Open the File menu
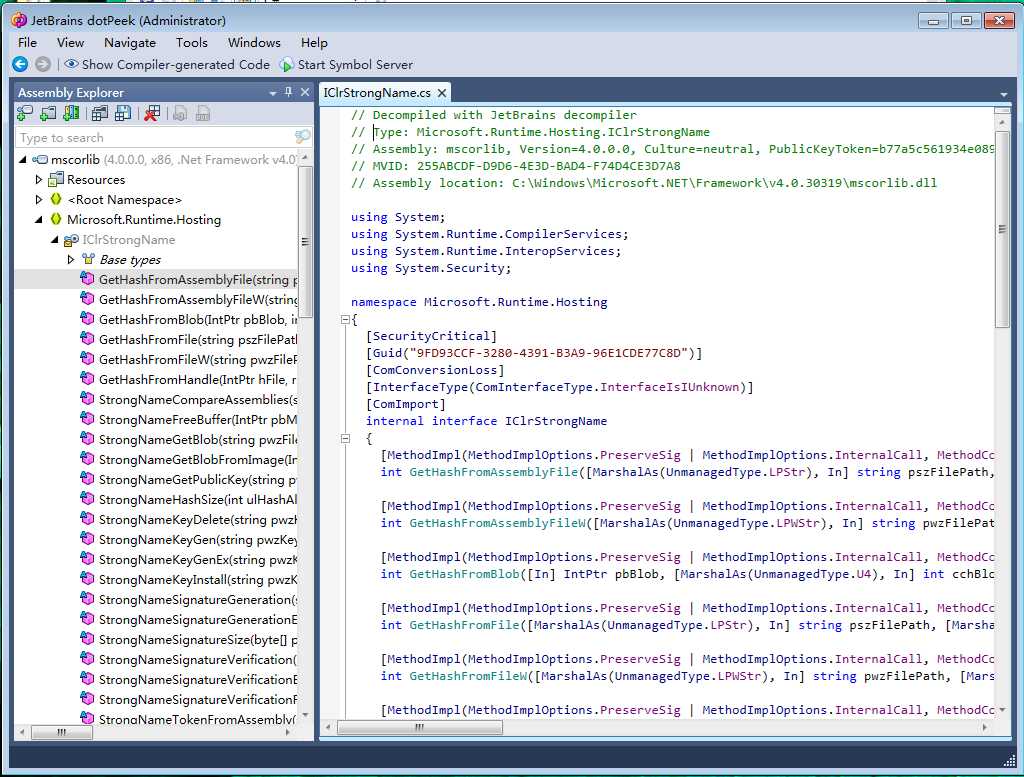 [x=27, y=42]
